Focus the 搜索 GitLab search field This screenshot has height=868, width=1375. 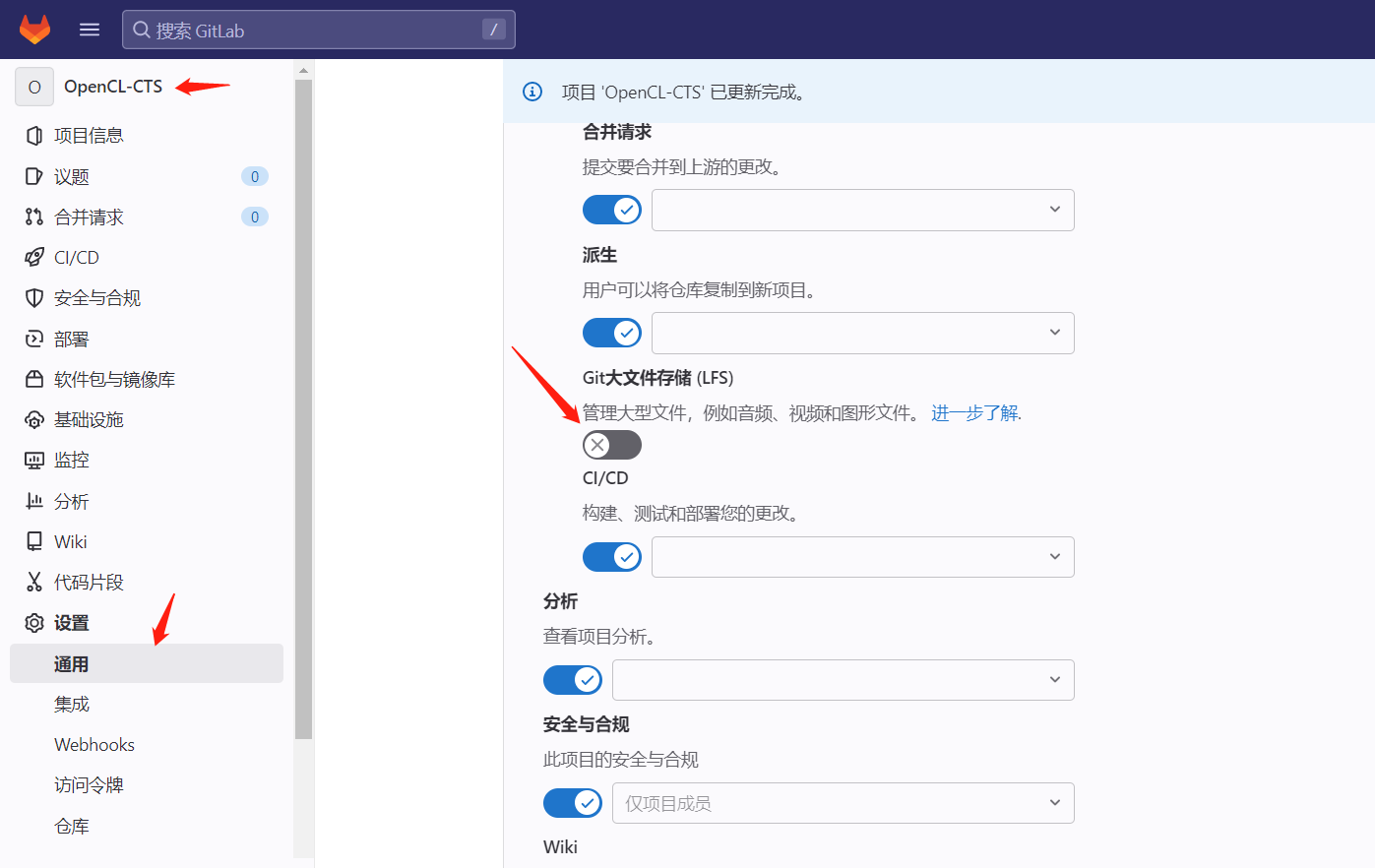[x=319, y=30]
